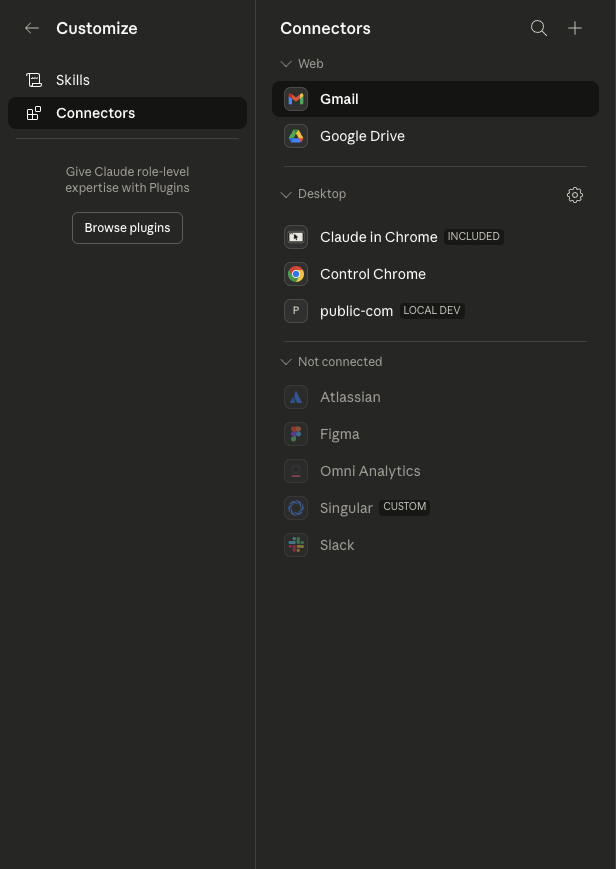This screenshot has width=616, height=869.
Task: Click the back arrow next to Customize
Action: [32, 29]
